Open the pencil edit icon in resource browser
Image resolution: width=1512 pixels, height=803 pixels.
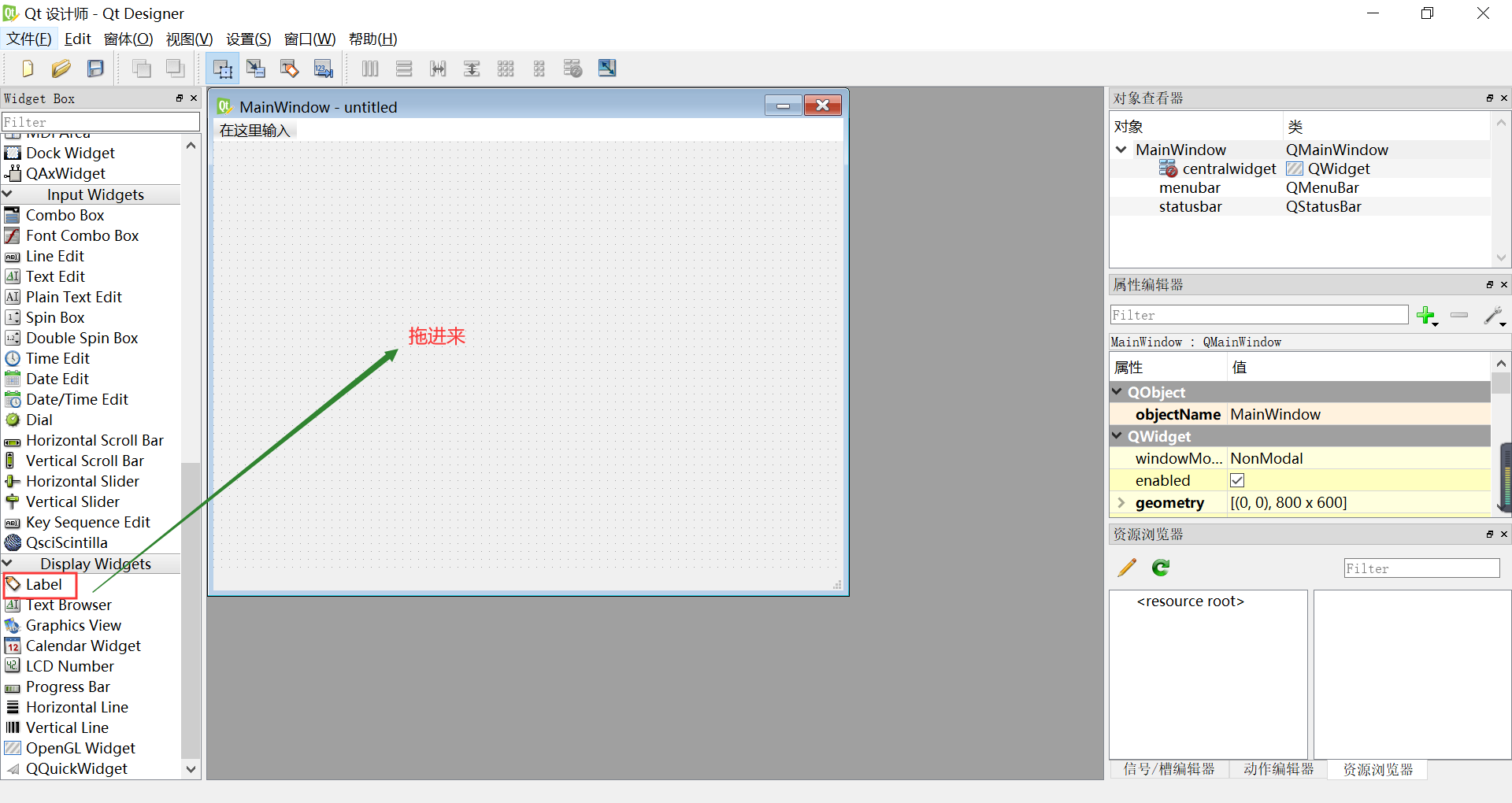[x=1126, y=567]
